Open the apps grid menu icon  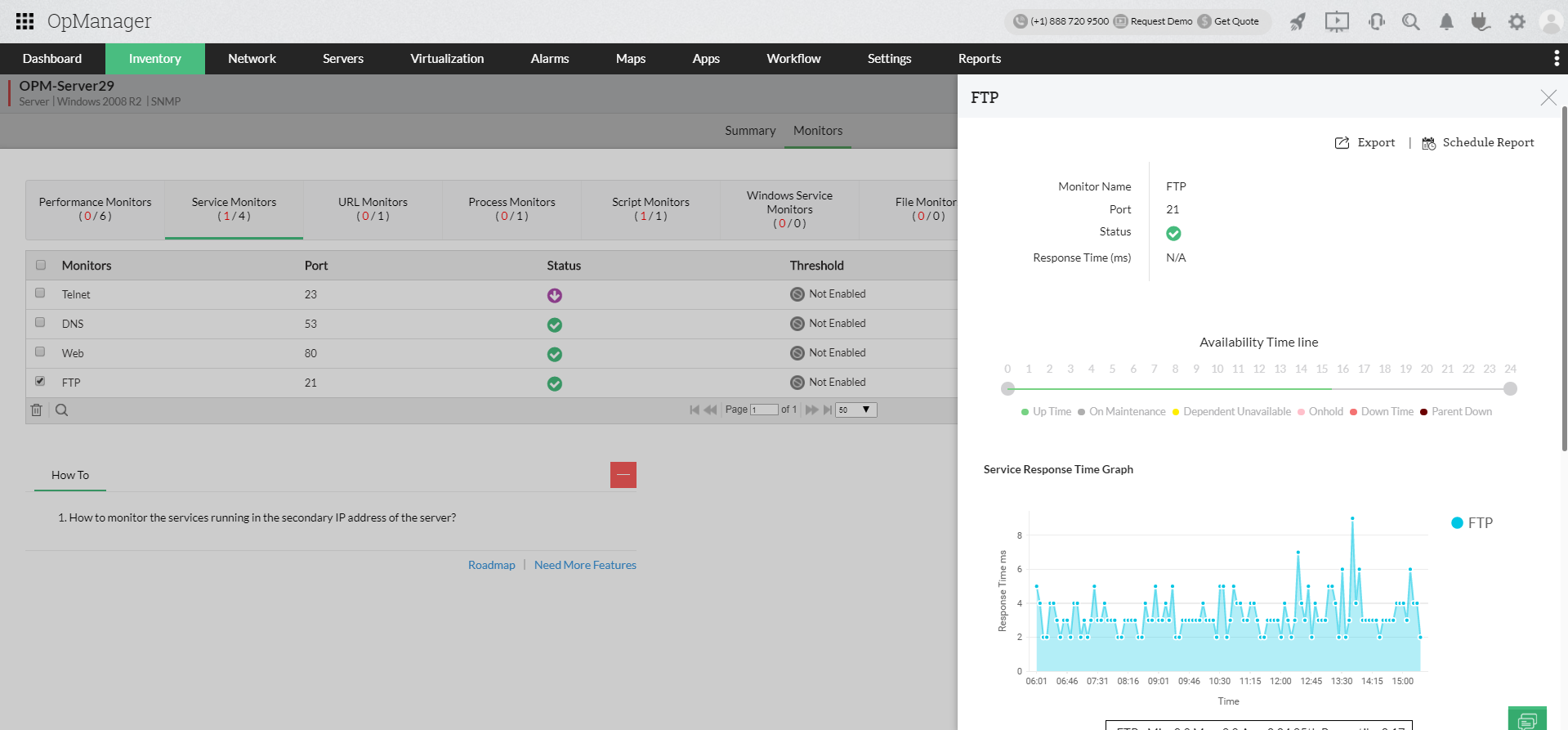[x=25, y=21]
